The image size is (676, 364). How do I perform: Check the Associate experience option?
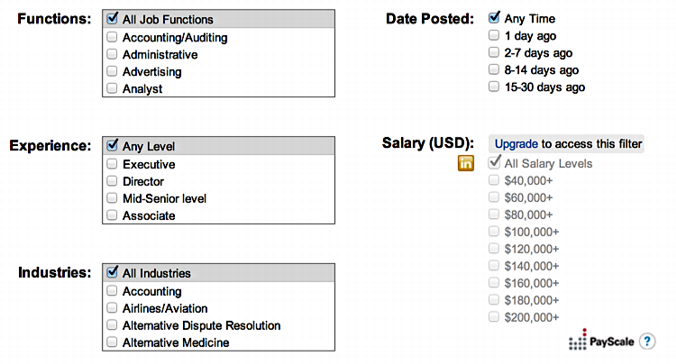tap(112, 215)
